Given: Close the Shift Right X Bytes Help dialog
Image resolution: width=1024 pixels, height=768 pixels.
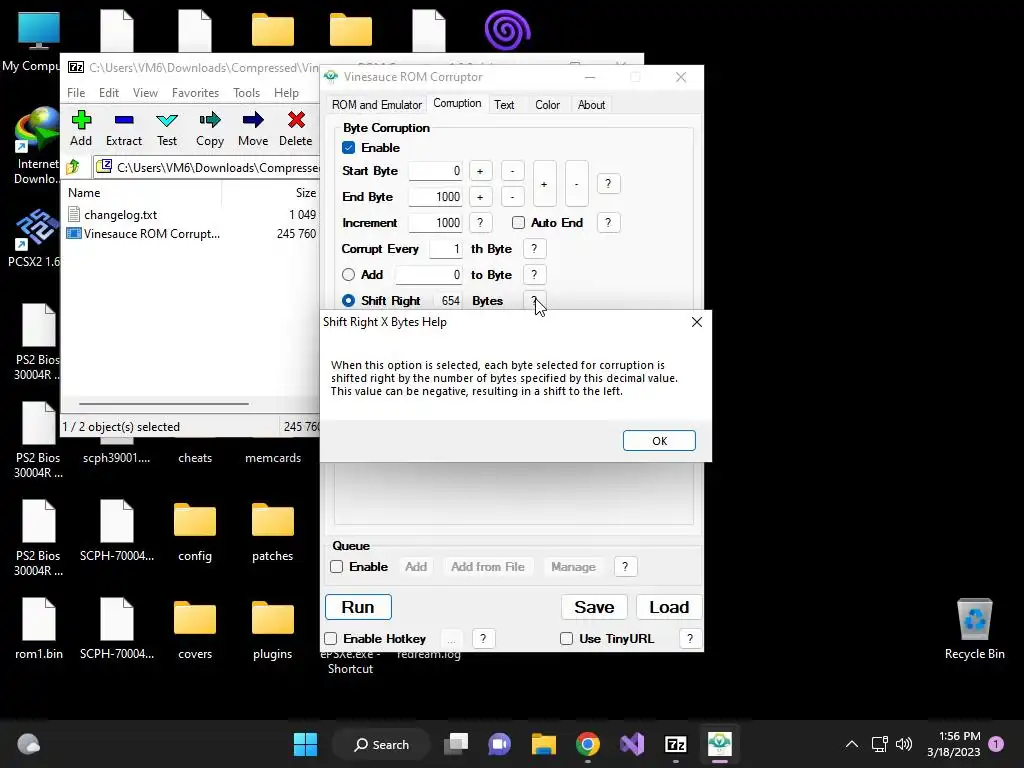Looking at the screenshot, I should click(x=696, y=322).
